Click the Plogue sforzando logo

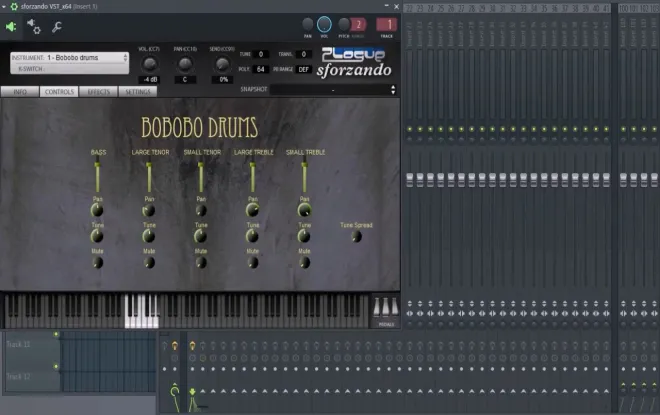pos(354,62)
